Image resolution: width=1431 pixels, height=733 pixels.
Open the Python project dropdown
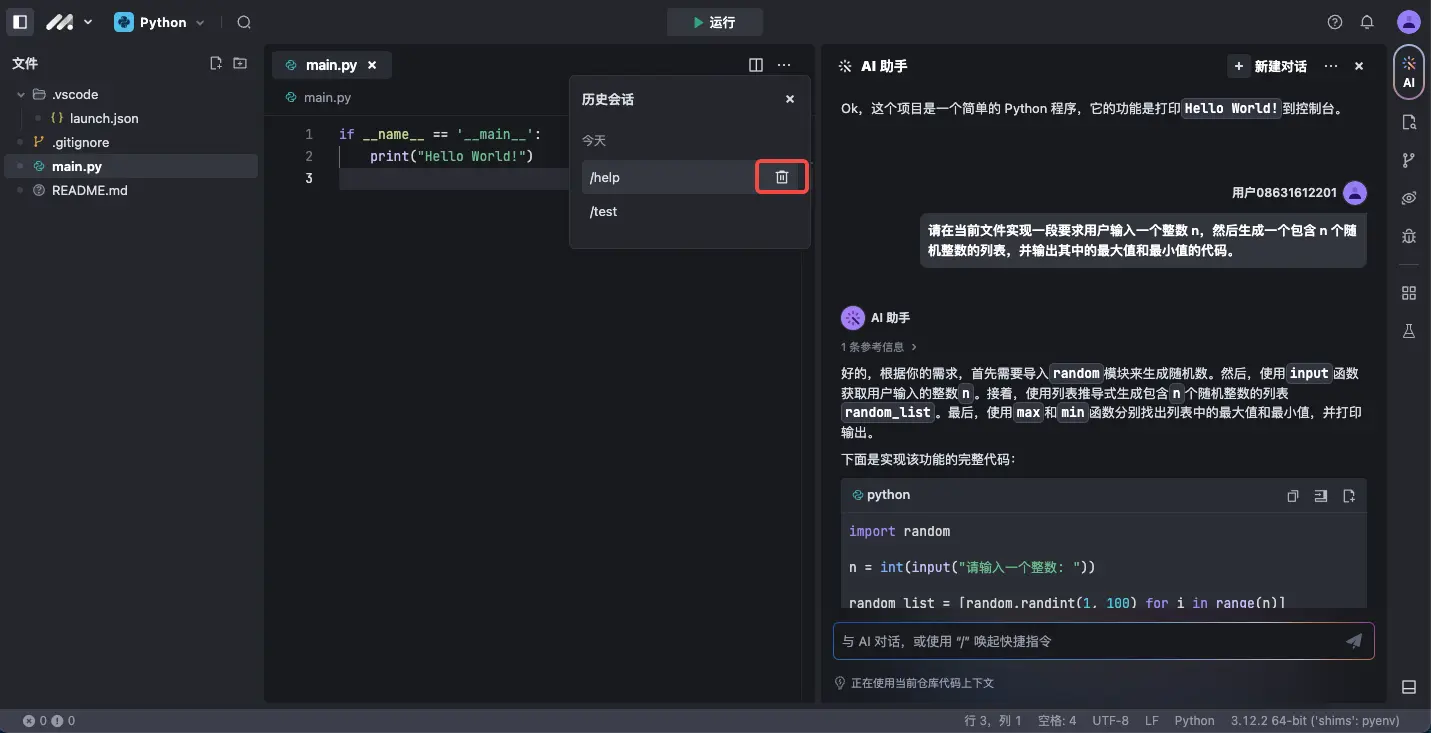pyautogui.click(x=160, y=22)
